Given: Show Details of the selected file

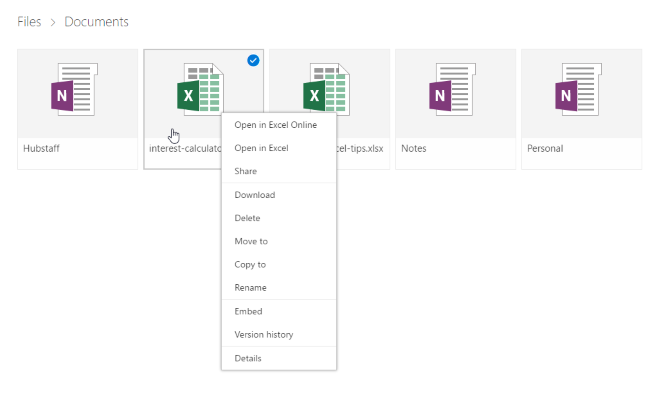Looking at the screenshot, I should click(x=248, y=358).
